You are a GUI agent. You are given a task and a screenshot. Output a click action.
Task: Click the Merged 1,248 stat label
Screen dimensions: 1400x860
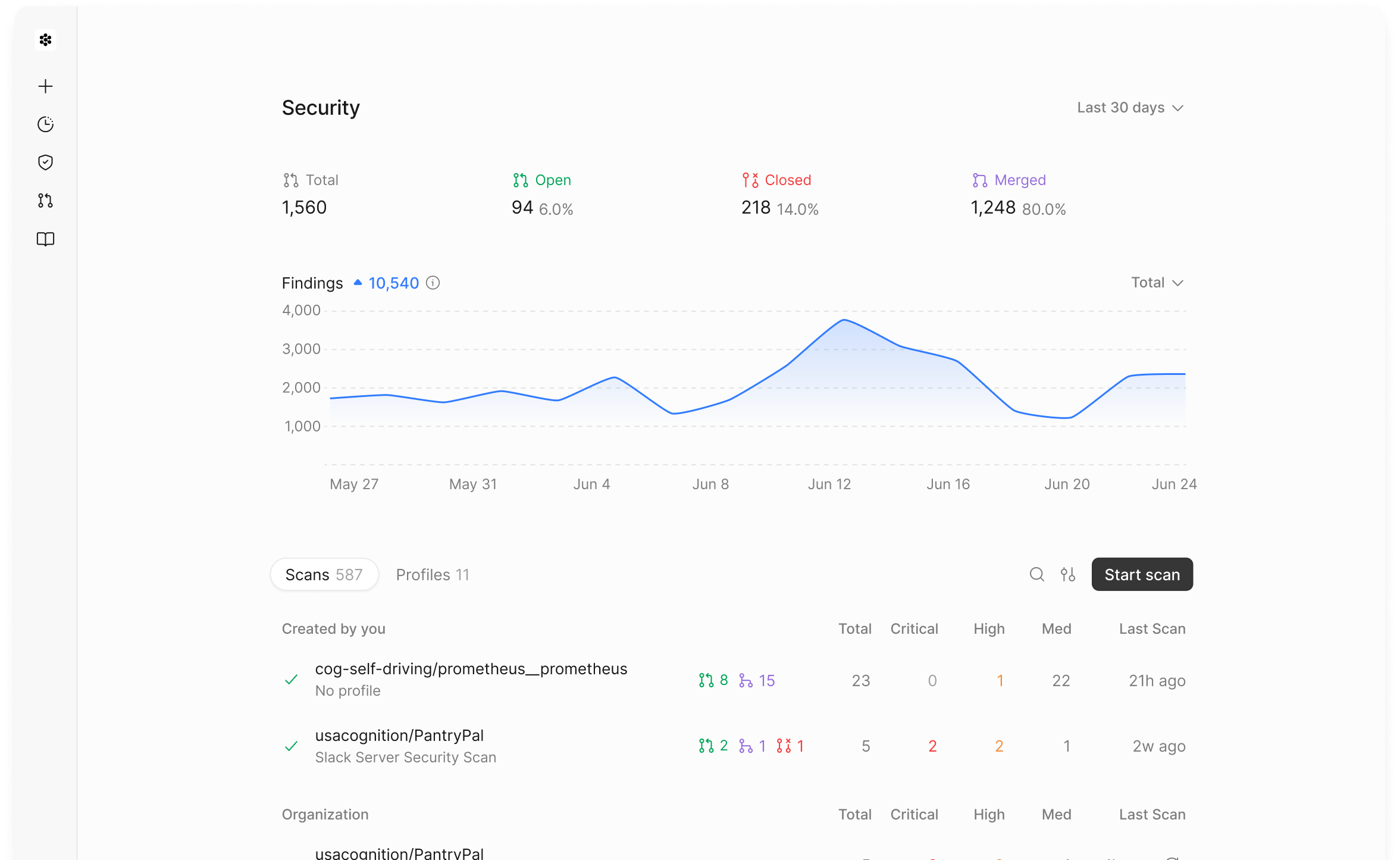[x=1020, y=180]
